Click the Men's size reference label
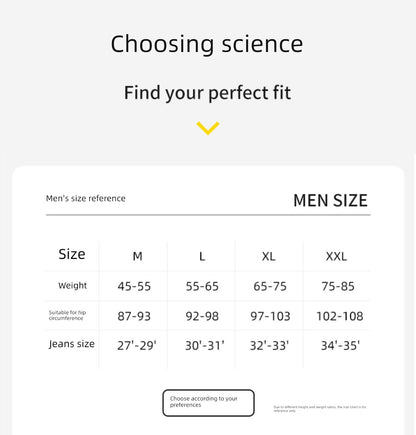Screen dimensions: 416x435 click(86, 198)
